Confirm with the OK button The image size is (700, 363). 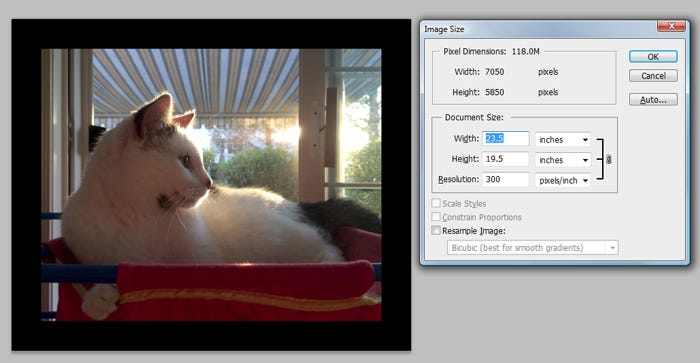tap(653, 57)
